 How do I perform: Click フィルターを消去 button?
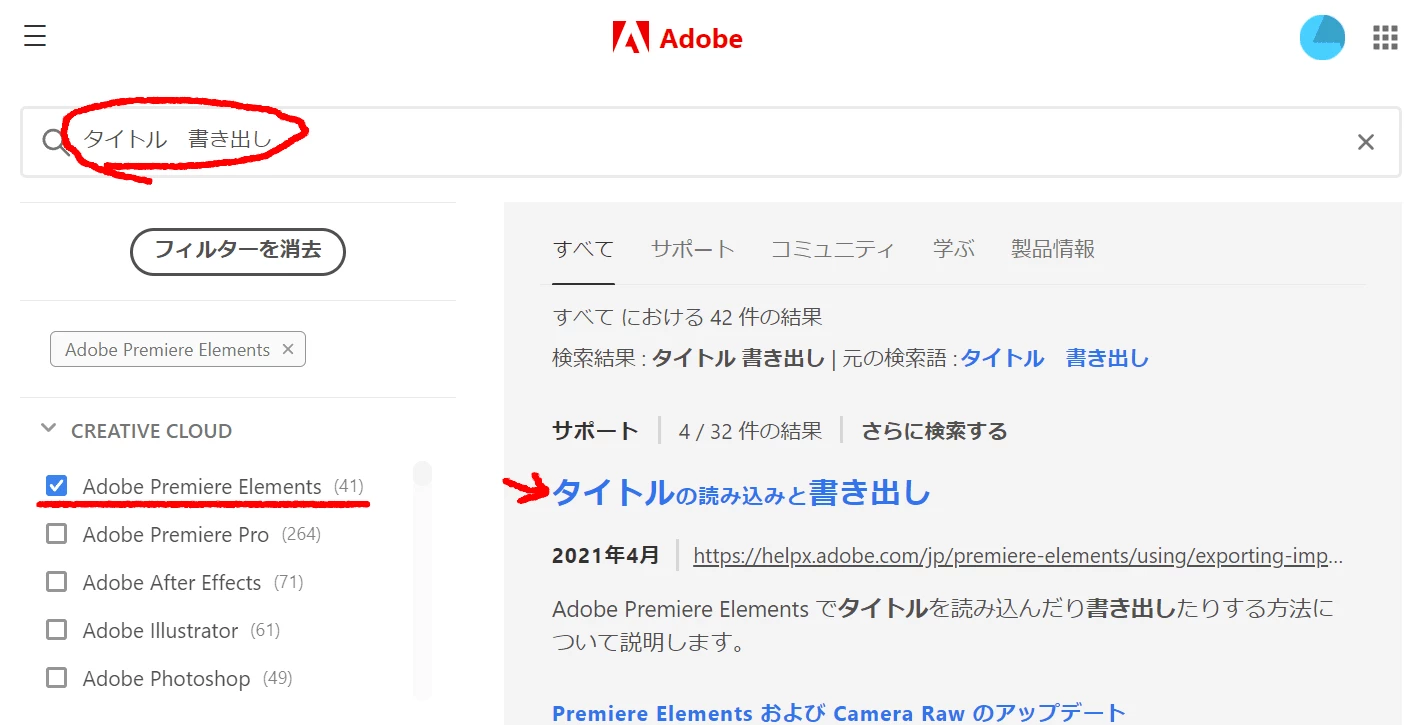[x=238, y=251]
